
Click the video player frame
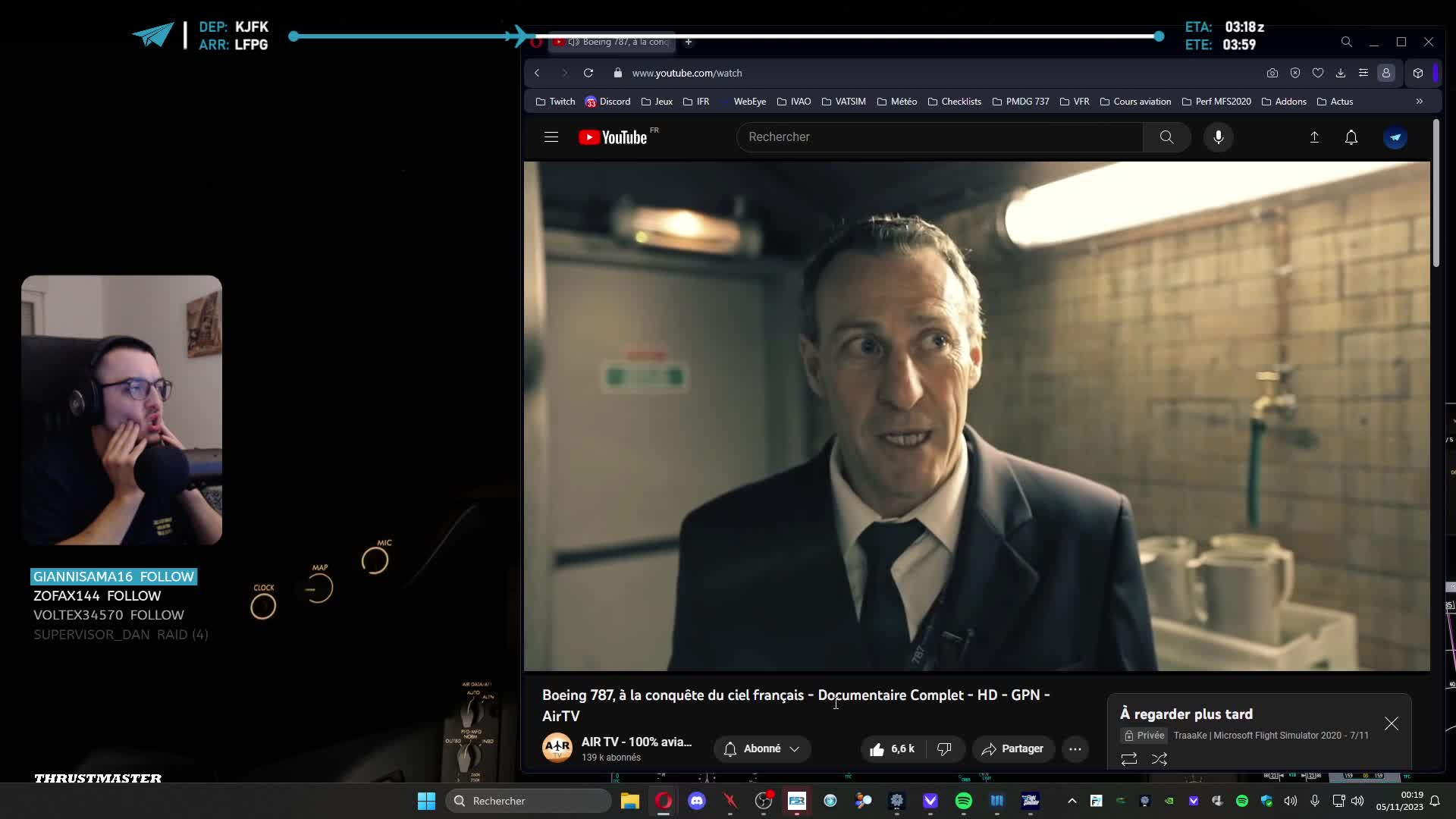[977, 416]
